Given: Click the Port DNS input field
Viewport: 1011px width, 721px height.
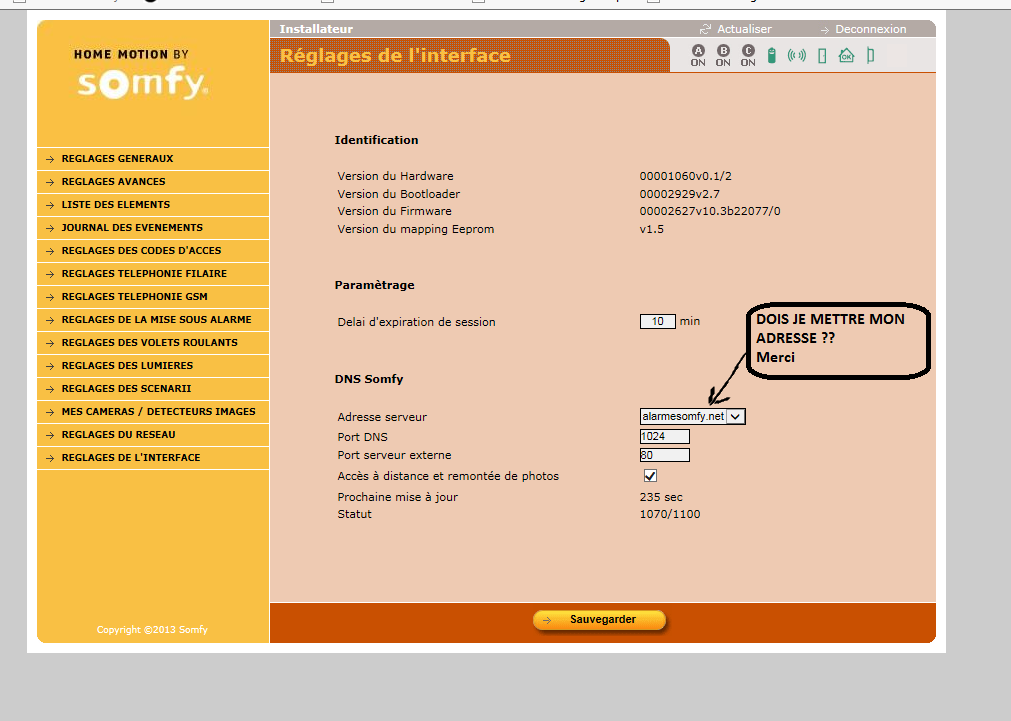Looking at the screenshot, I should (x=665, y=437).
